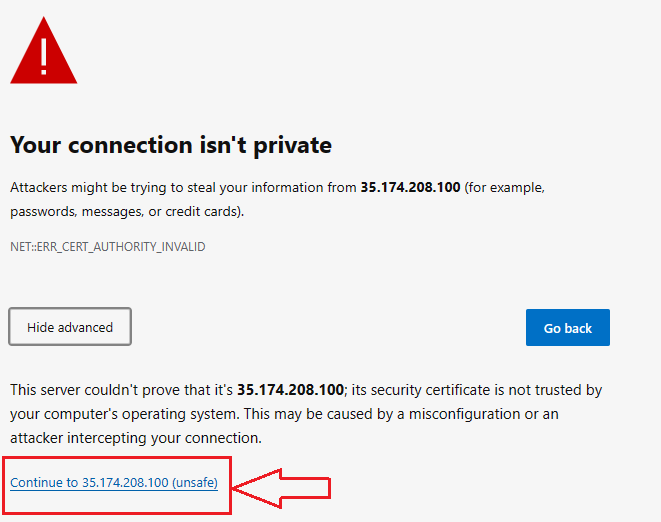Click the NET::ERR_CERT_AUTHORITY_INVALID error code
Viewport: 661px width, 522px height.
coord(107,247)
